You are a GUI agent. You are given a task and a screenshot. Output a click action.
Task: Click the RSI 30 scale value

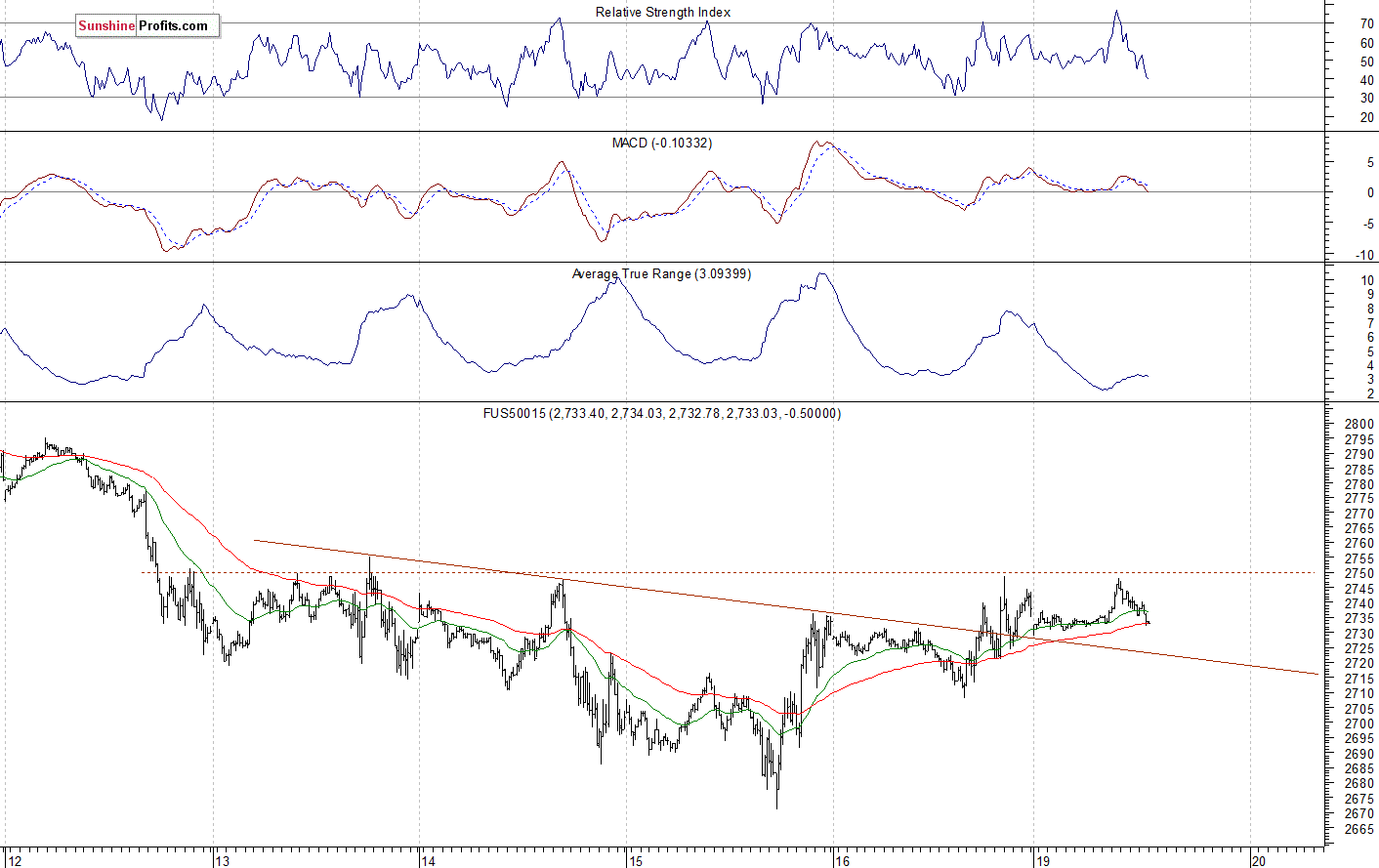coord(1366,99)
